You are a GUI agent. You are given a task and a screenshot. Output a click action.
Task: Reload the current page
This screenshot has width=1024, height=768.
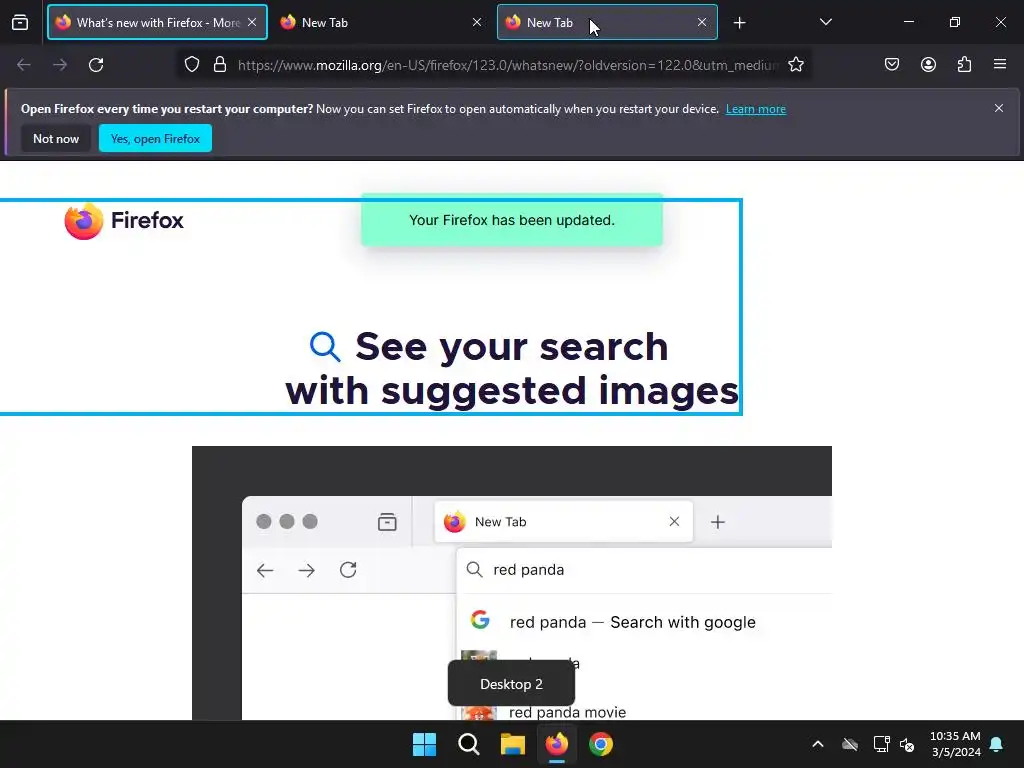(96, 65)
